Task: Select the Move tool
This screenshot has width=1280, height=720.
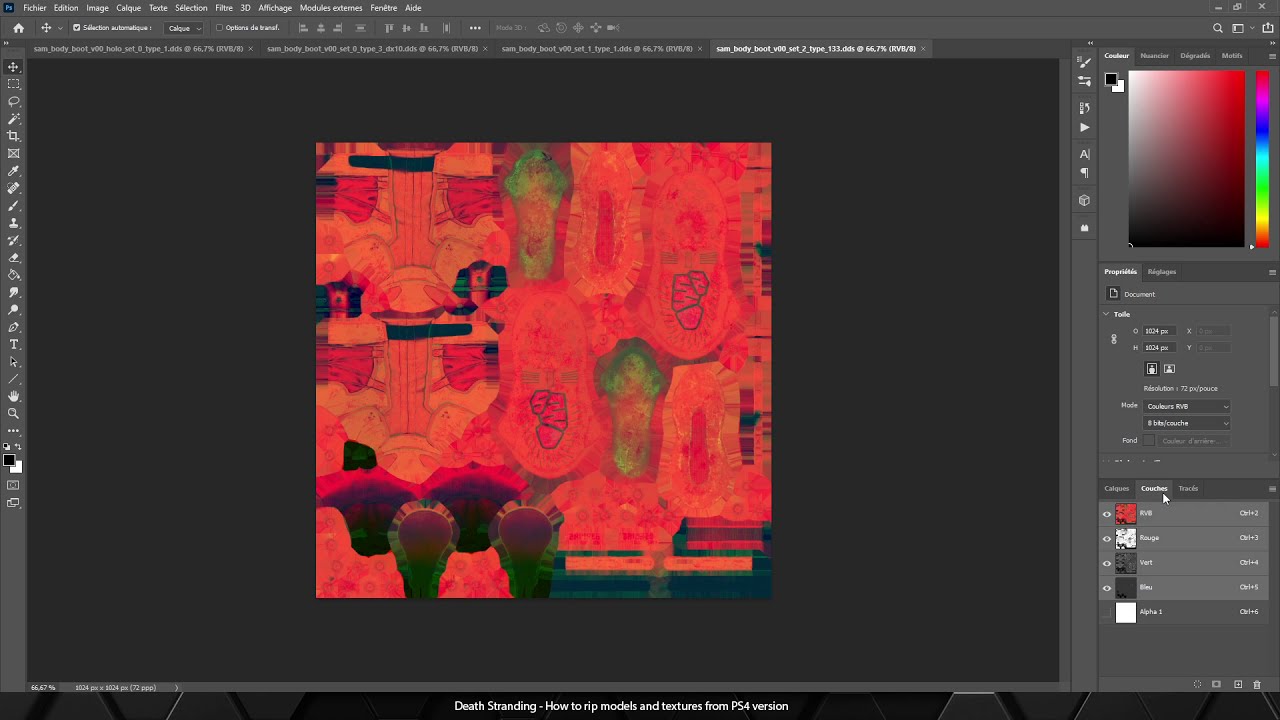Action: [13, 67]
